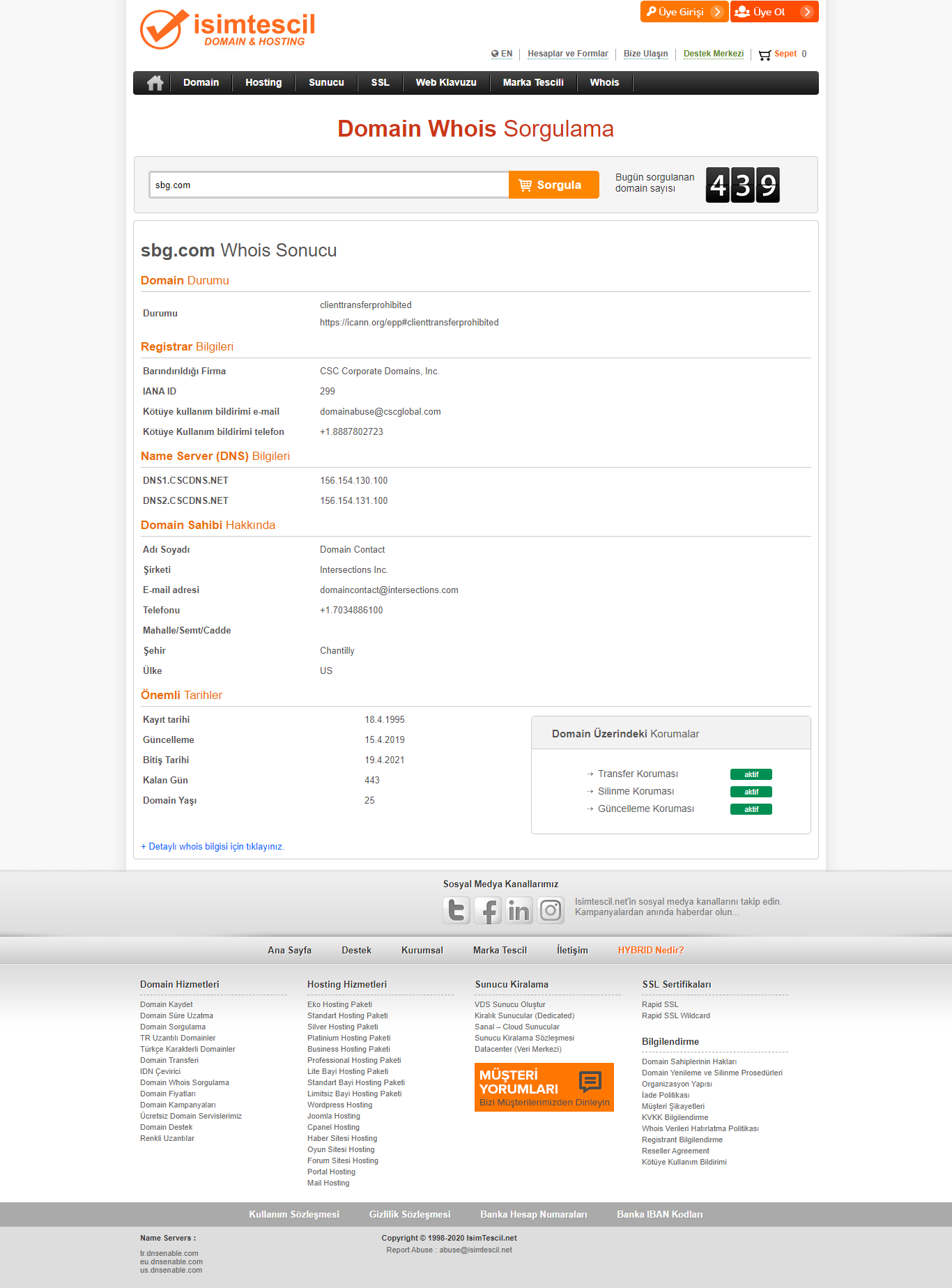Select the Whois menu item
Image resolution: width=952 pixels, height=1288 pixels.
[604, 82]
